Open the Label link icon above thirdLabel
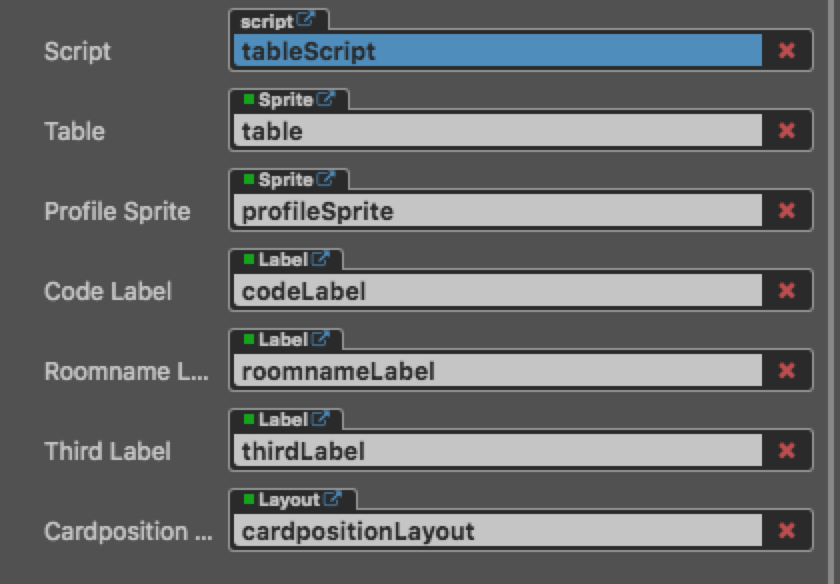This screenshot has width=840, height=584. click(320, 420)
